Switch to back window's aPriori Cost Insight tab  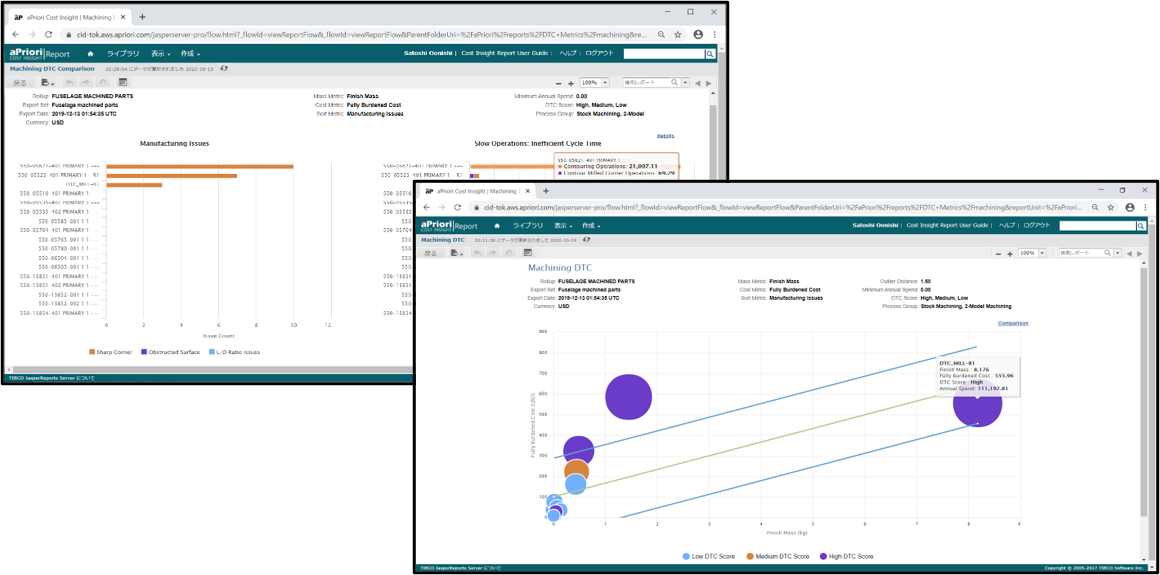pyautogui.click(x=68, y=17)
